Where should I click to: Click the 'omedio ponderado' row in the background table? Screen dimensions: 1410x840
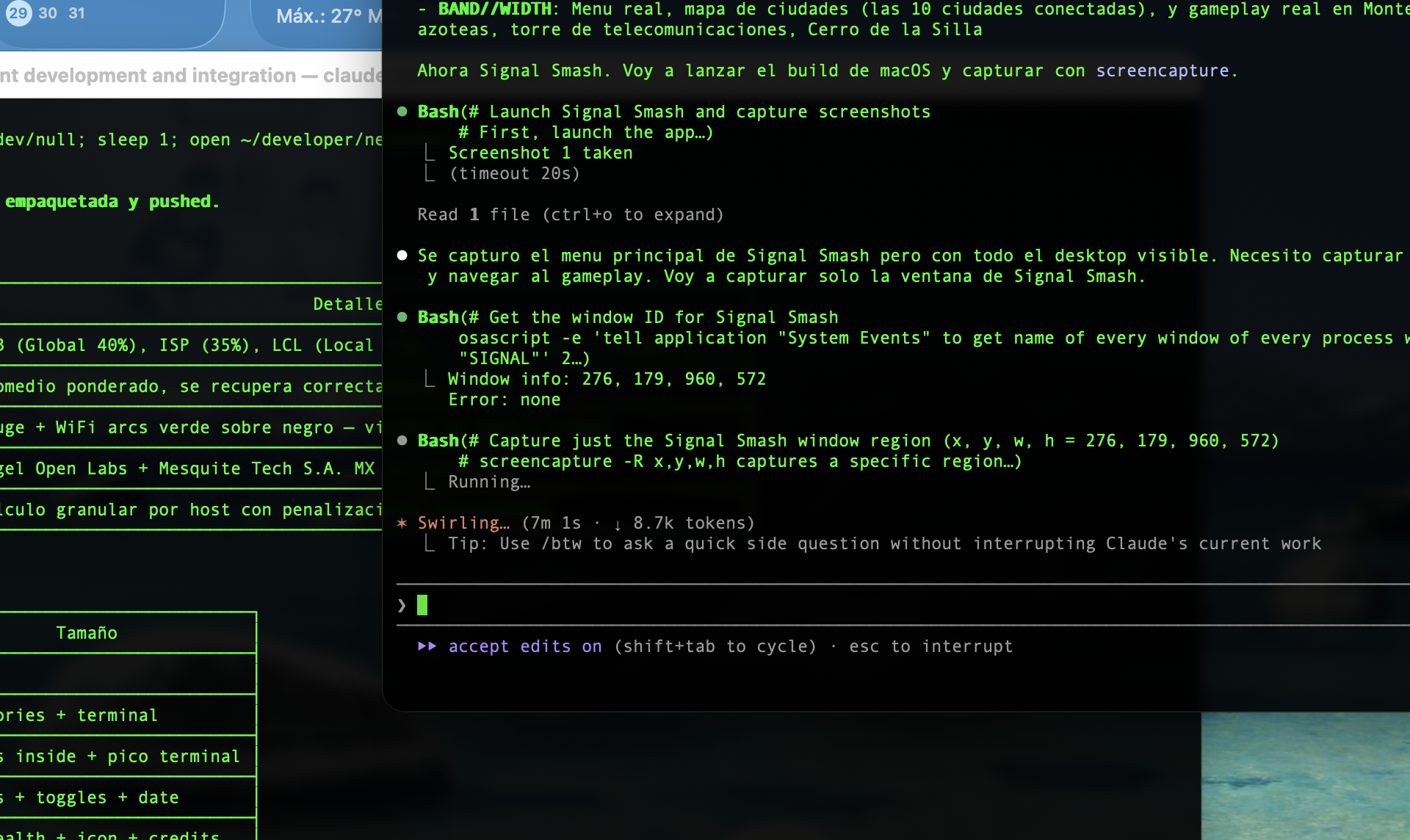[x=191, y=386]
